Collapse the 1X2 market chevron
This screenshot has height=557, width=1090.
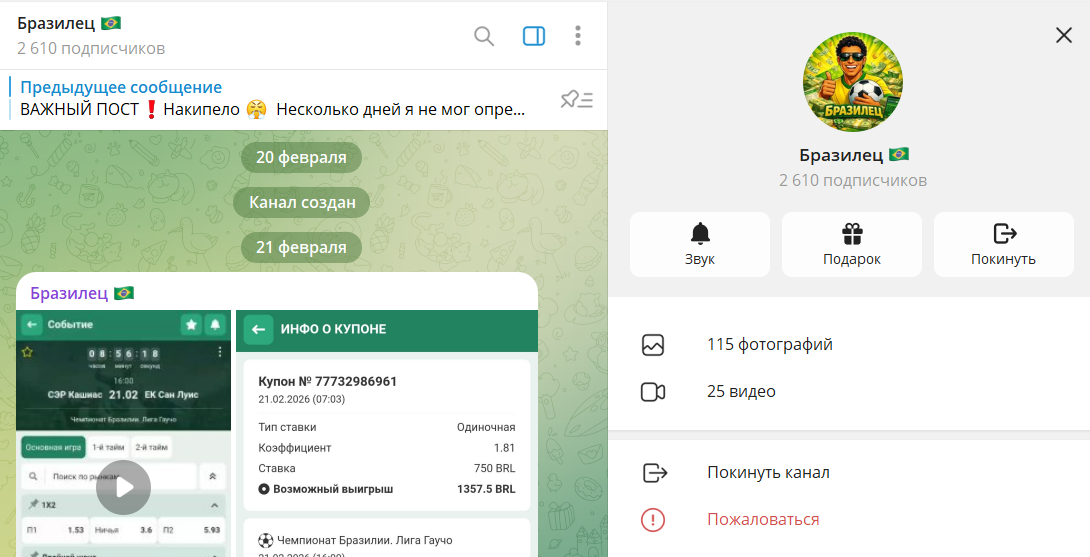[x=214, y=505]
